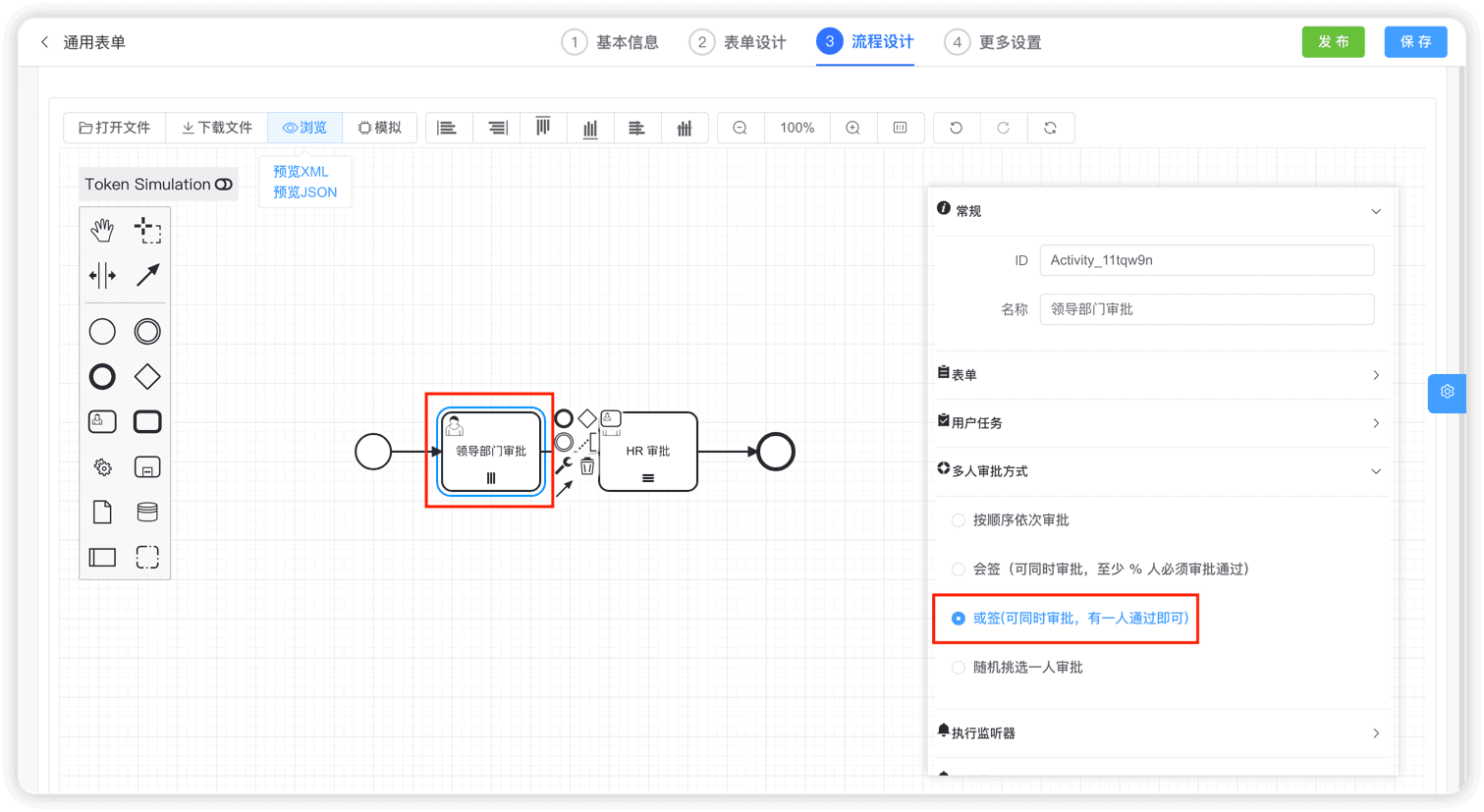Reset the canvas zoom to fit

900,128
